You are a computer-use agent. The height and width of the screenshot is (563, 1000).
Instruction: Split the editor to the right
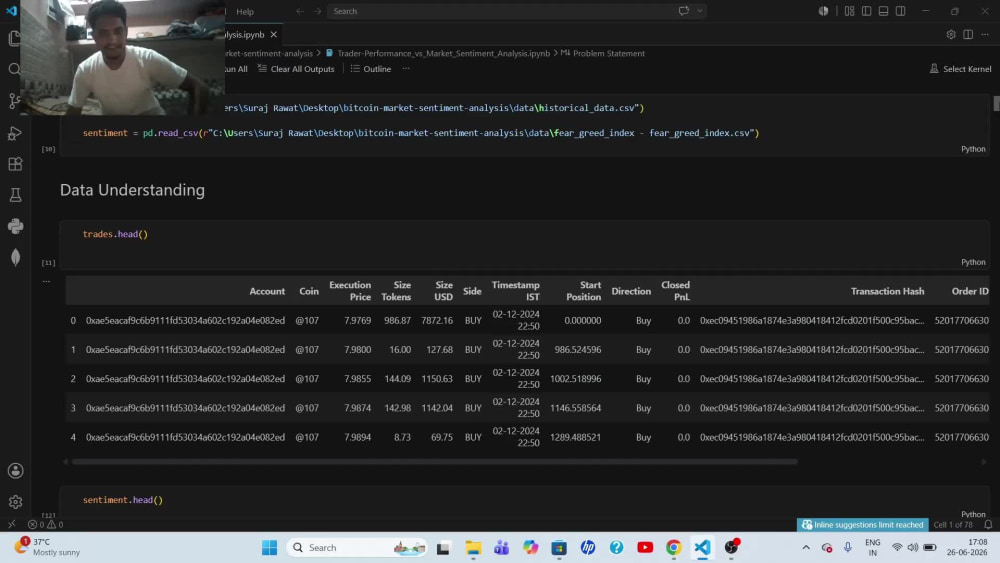point(968,34)
